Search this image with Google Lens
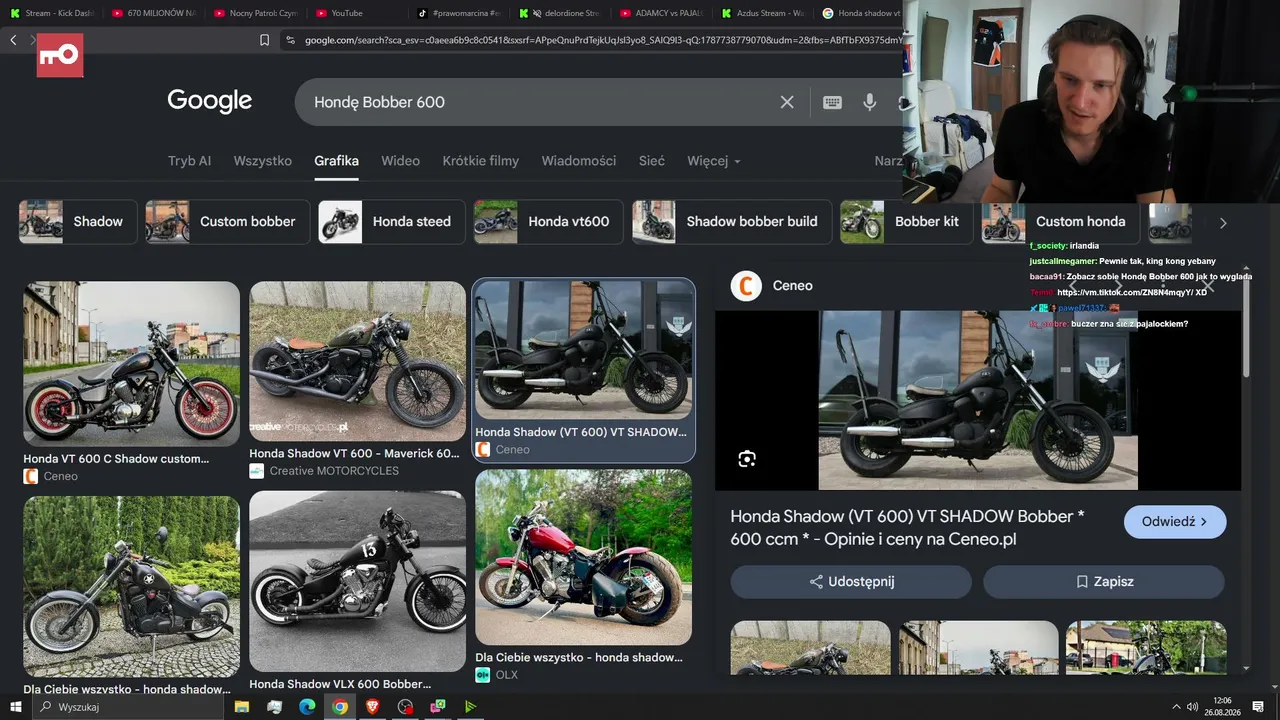 747,459
